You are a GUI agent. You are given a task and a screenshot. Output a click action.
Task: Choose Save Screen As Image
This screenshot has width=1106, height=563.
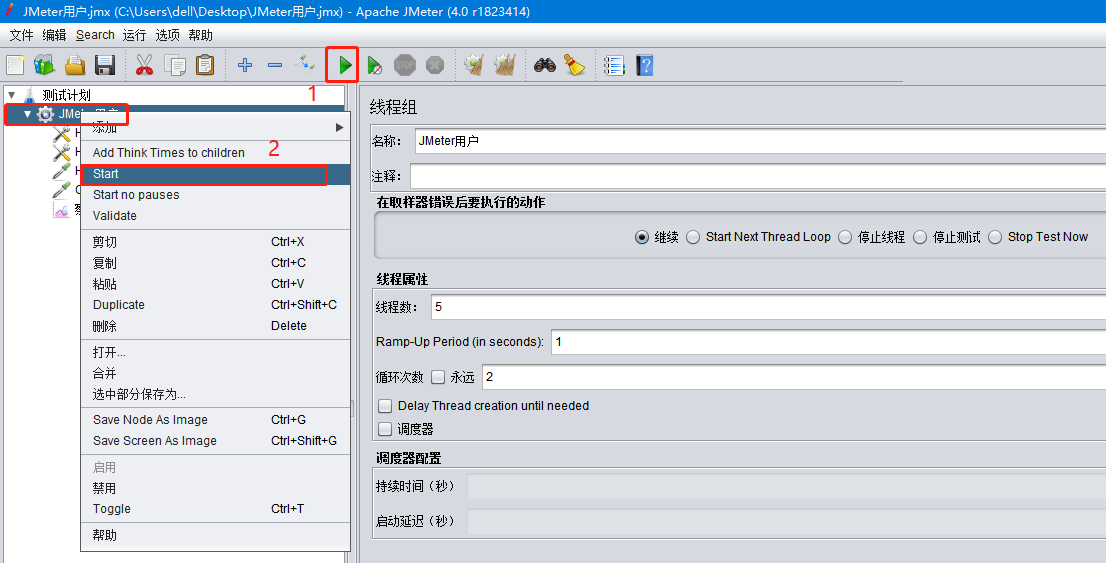(x=216, y=441)
